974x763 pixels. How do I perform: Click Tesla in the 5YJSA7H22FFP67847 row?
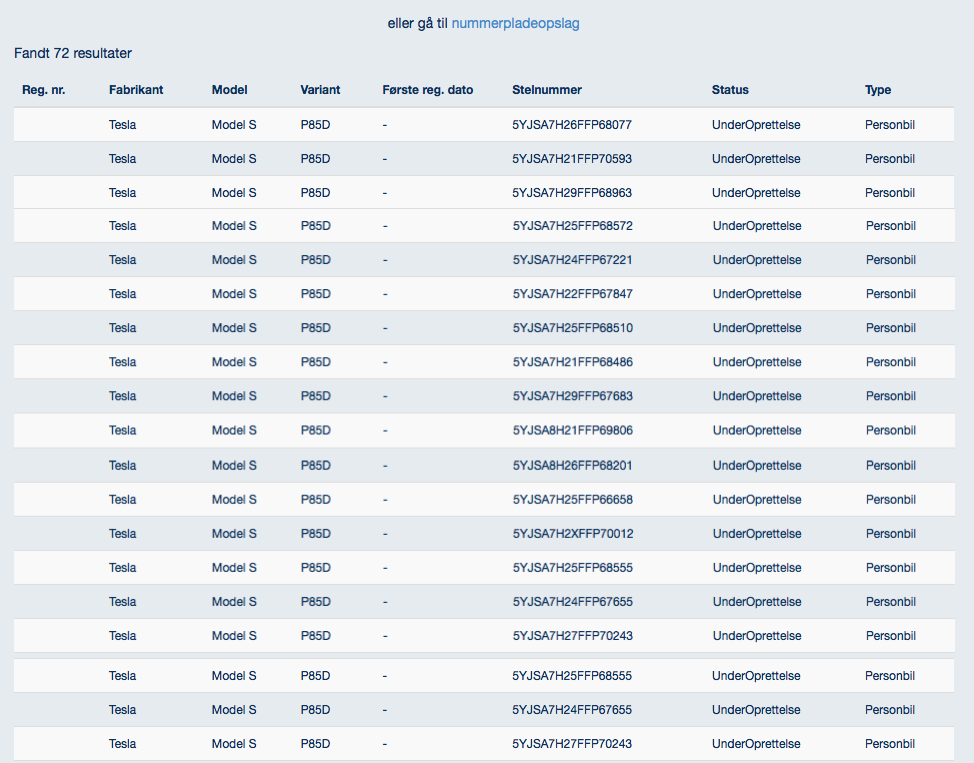click(122, 295)
